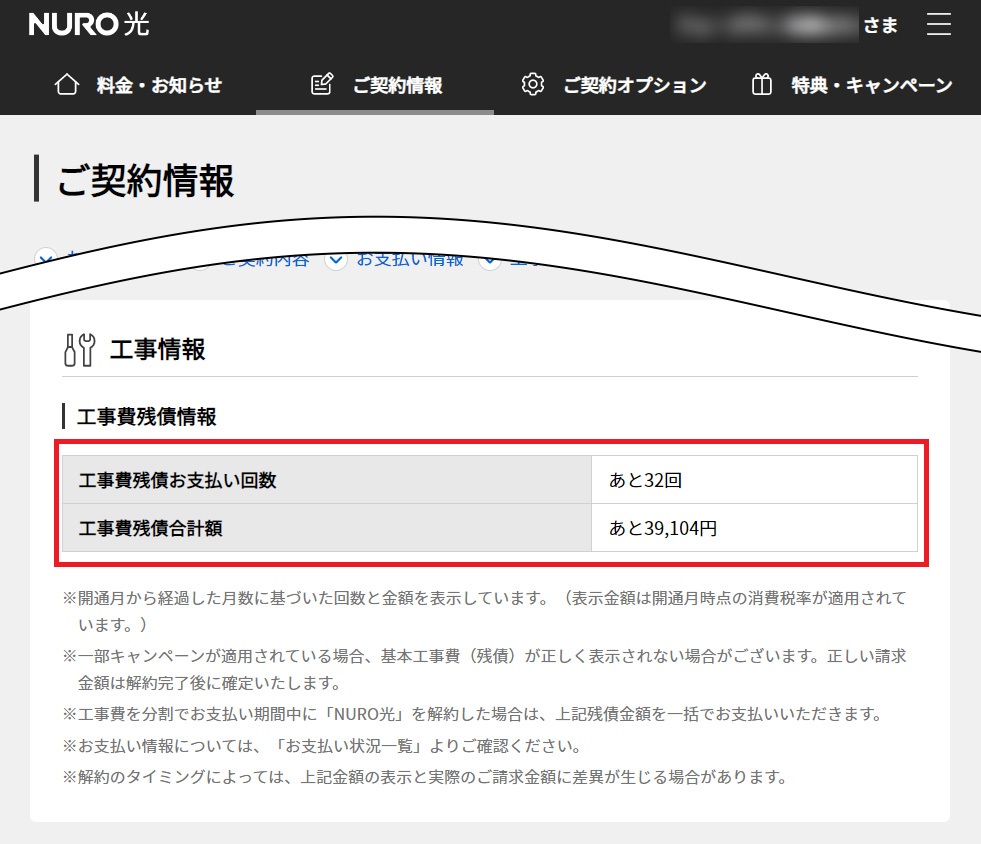
Task: Click the note starting ※開通月から経過した
Action: tap(485, 611)
